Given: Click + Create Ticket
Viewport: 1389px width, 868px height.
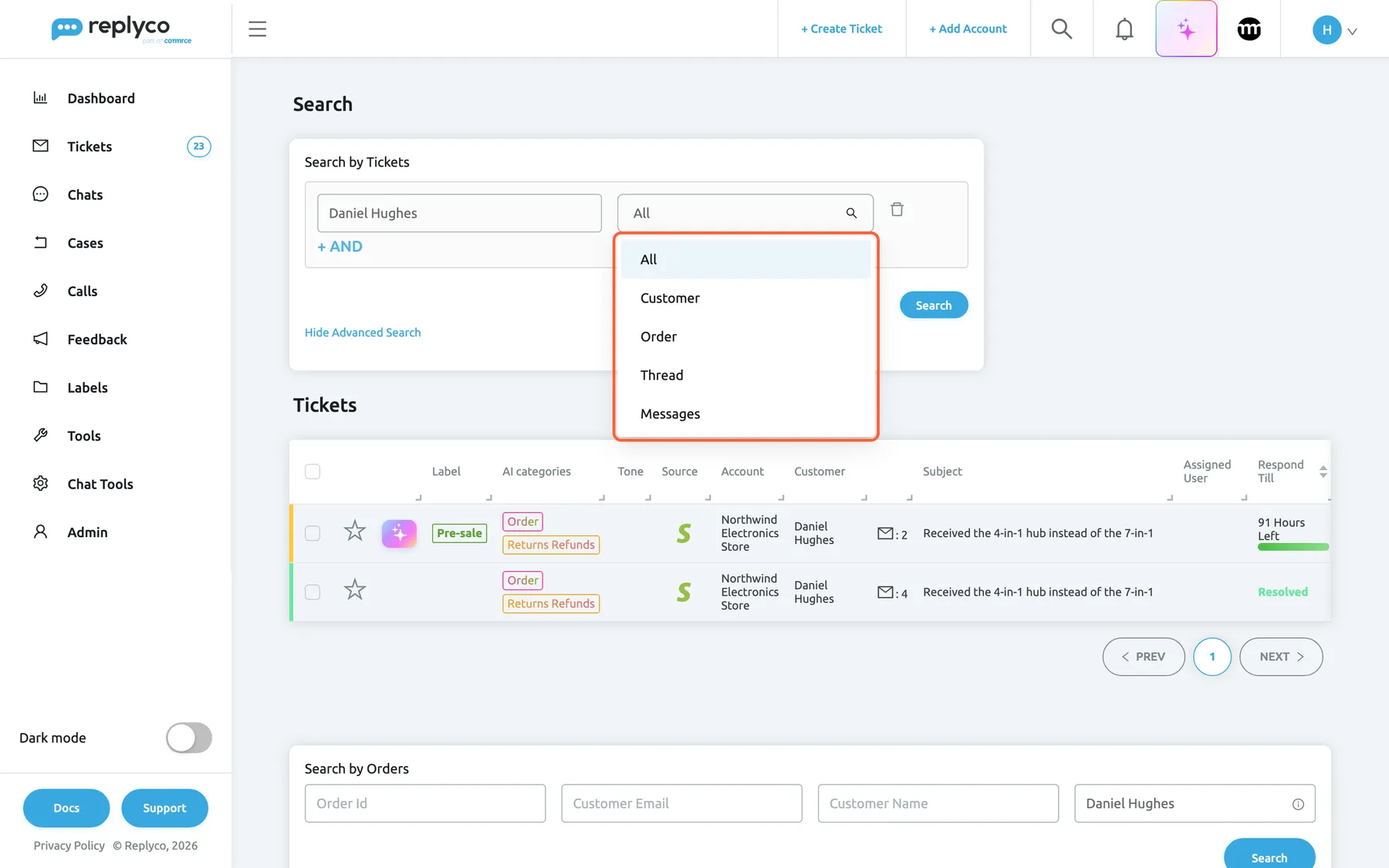Looking at the screenshot, I should 841,29.
